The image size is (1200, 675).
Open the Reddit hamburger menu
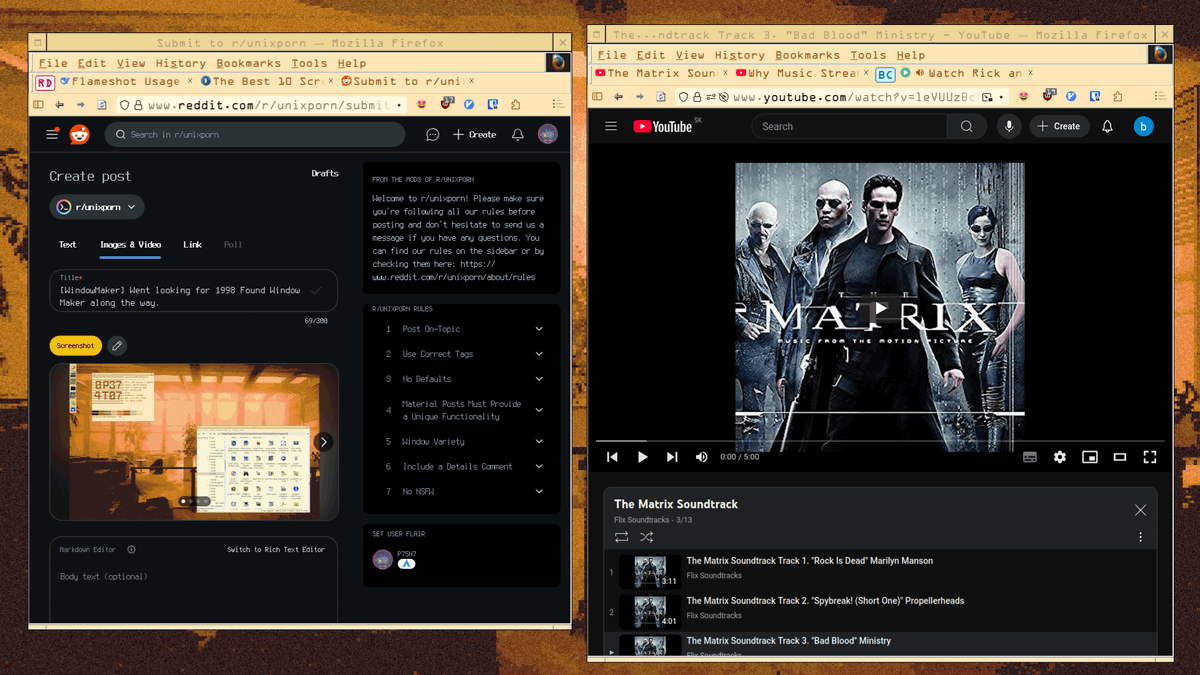coord(52,134)
